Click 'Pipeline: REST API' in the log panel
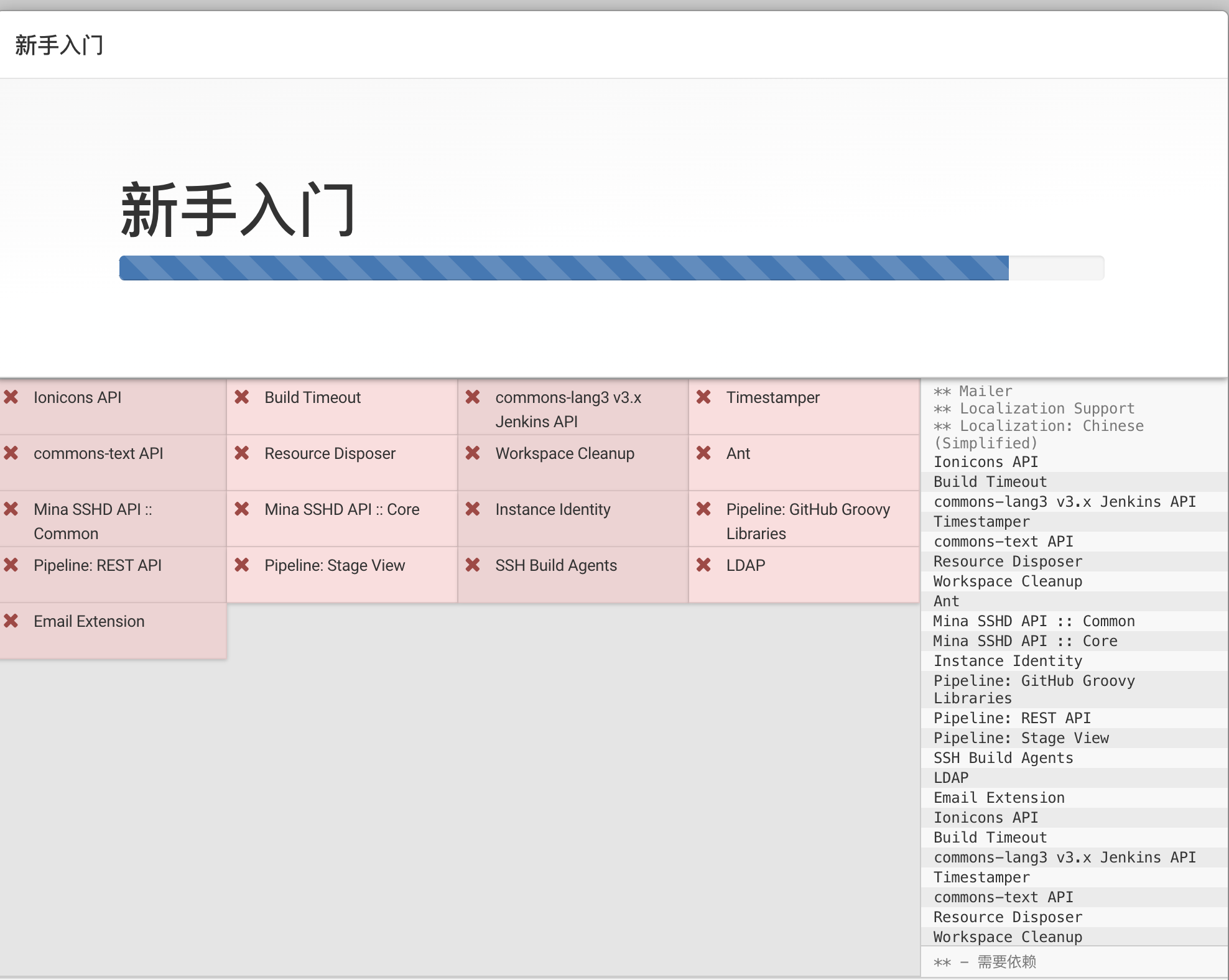The width and height of the screenshot is (1229, 980). point(1013,718)
